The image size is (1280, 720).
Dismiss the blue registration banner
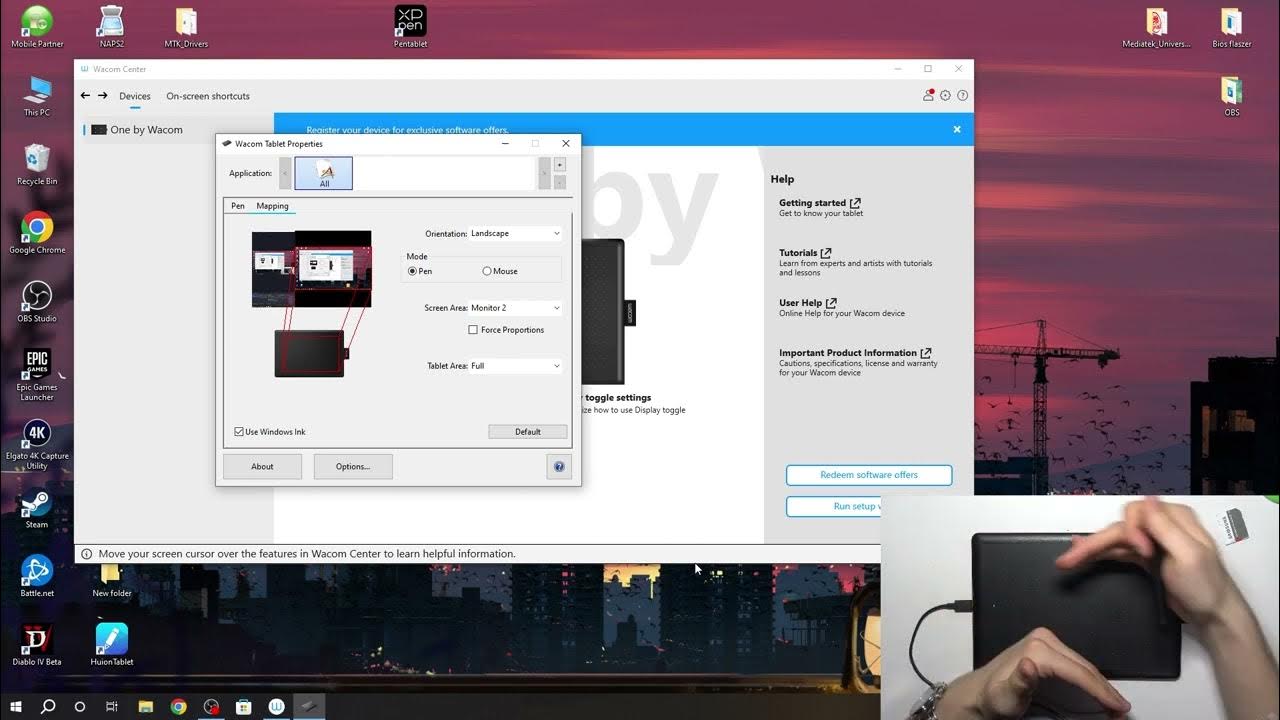click(957, 129)
